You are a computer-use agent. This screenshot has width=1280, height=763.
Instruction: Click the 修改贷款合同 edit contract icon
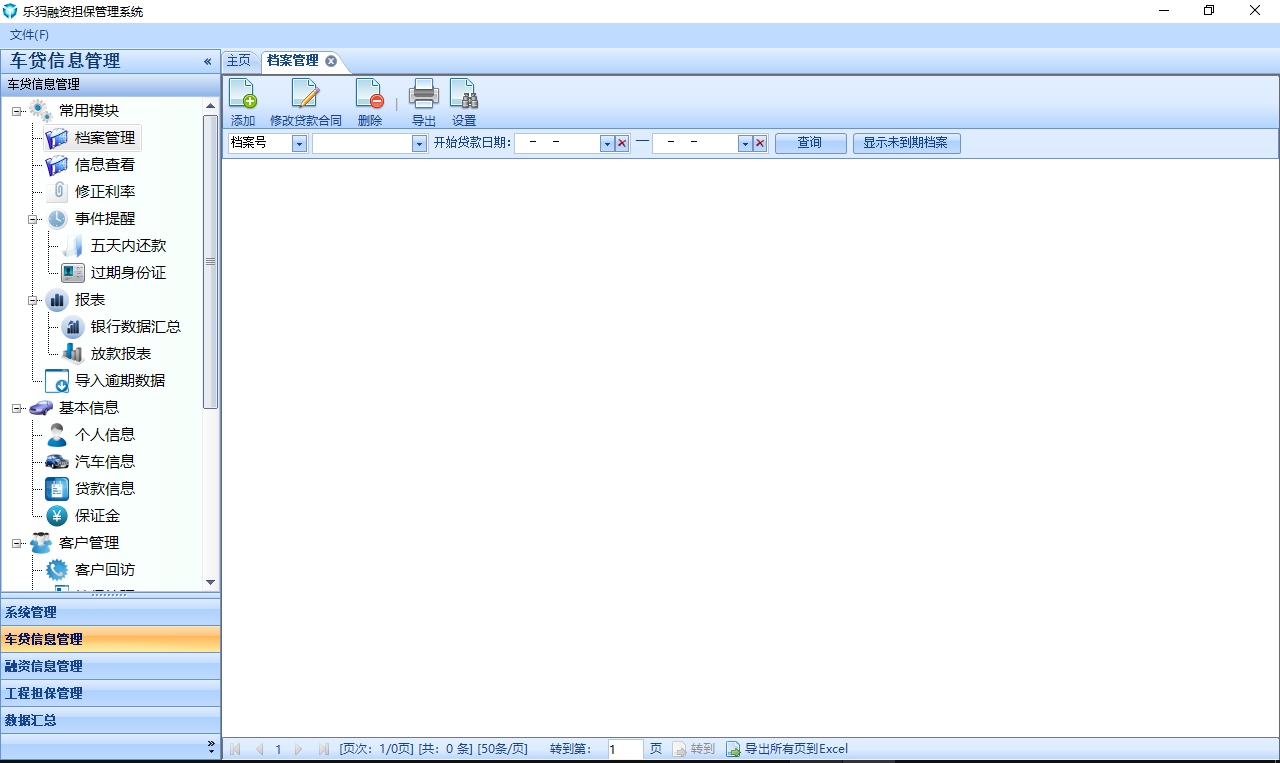[305, 94]
